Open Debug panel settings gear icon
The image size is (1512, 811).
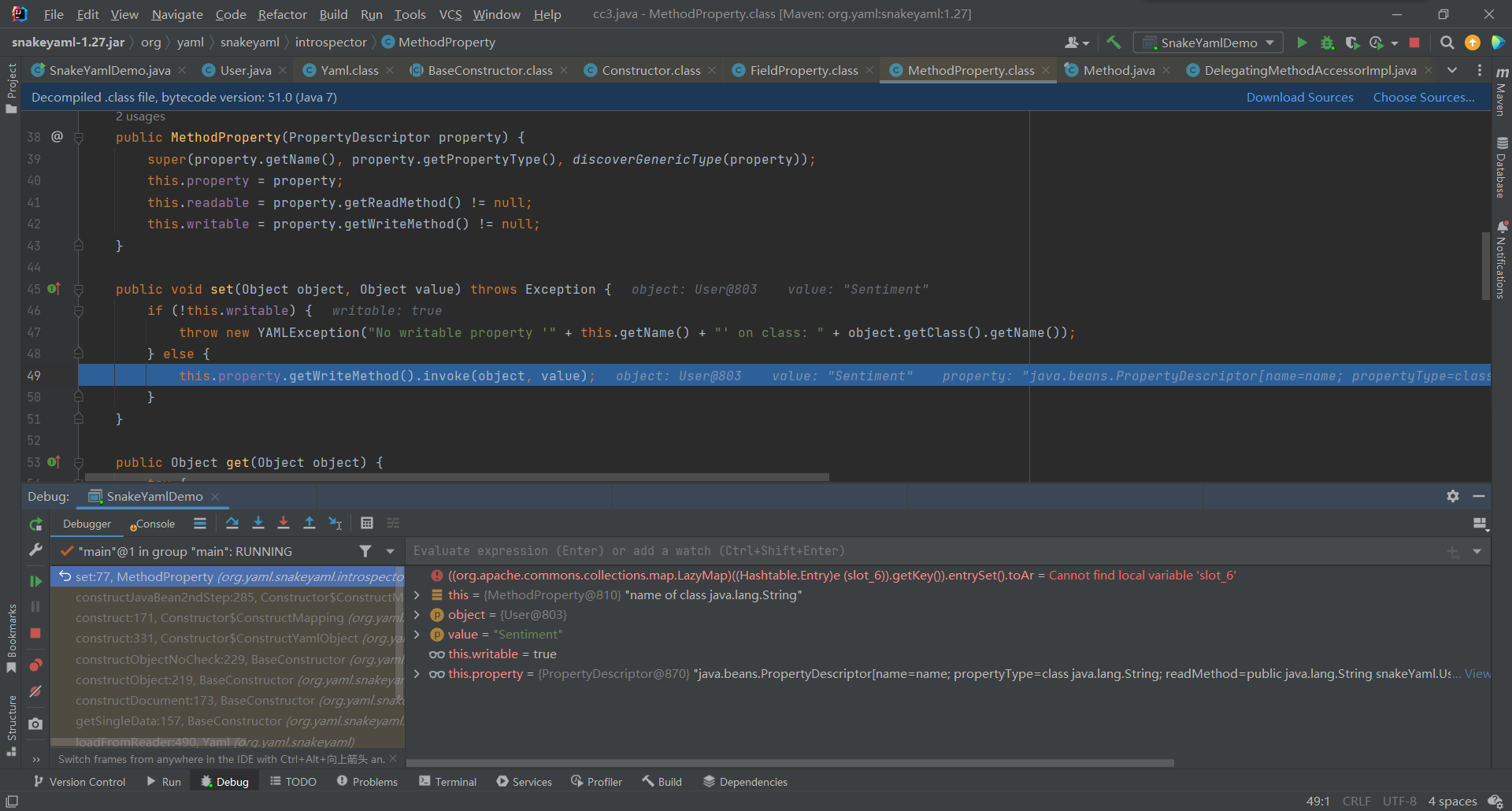1453,496
